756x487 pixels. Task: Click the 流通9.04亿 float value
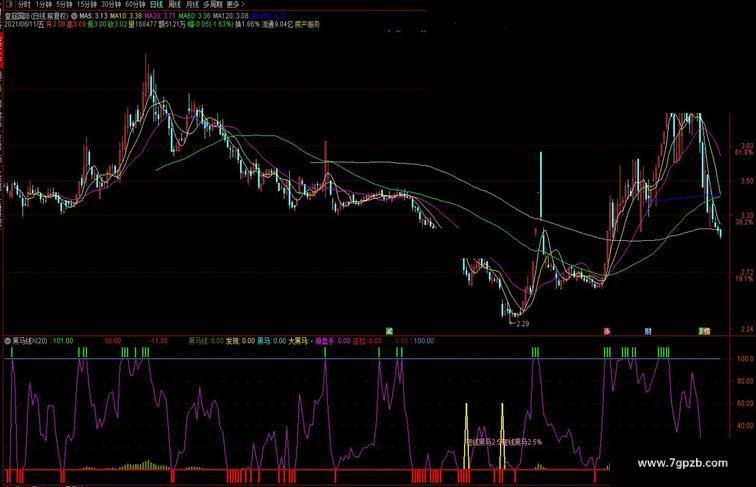277,24
